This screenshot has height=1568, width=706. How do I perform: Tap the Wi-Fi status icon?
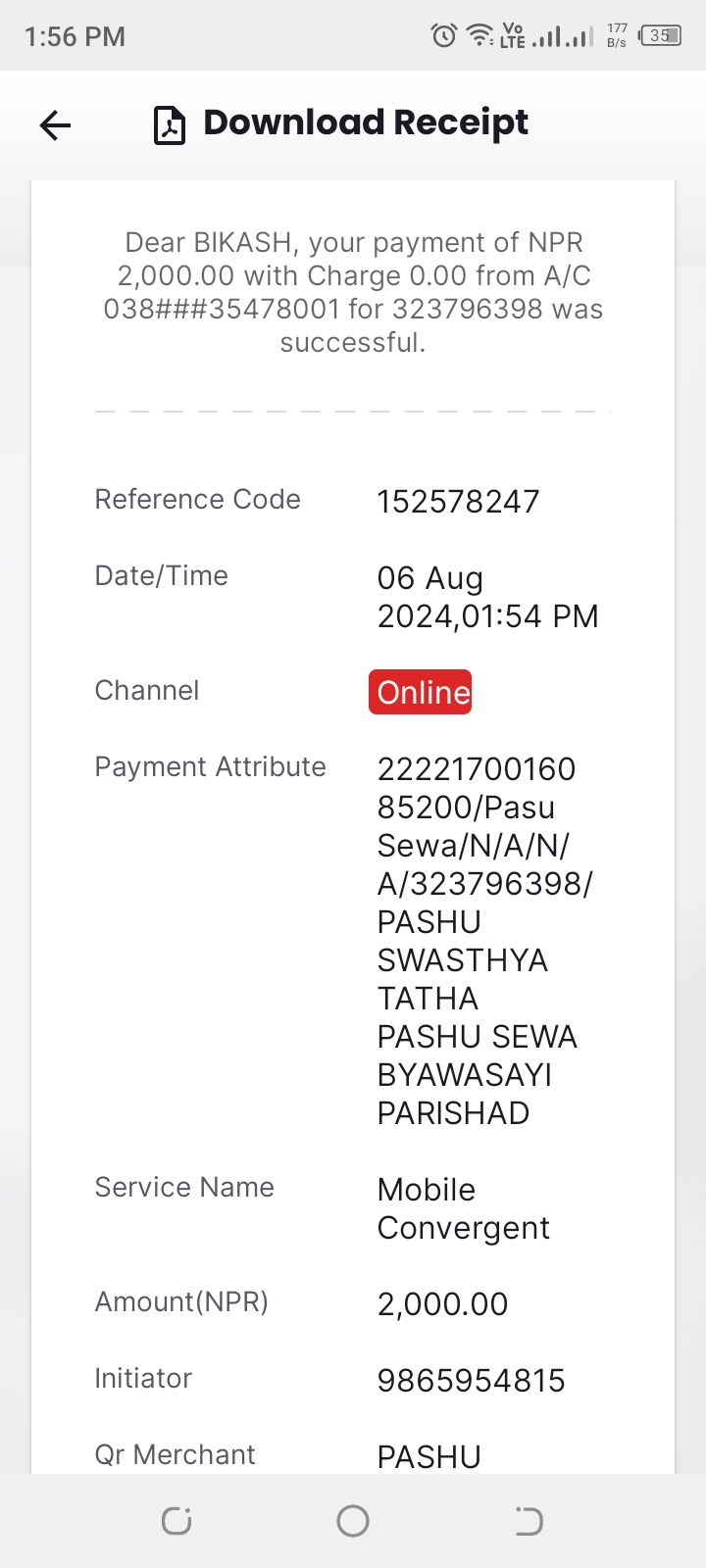(479, 36)
